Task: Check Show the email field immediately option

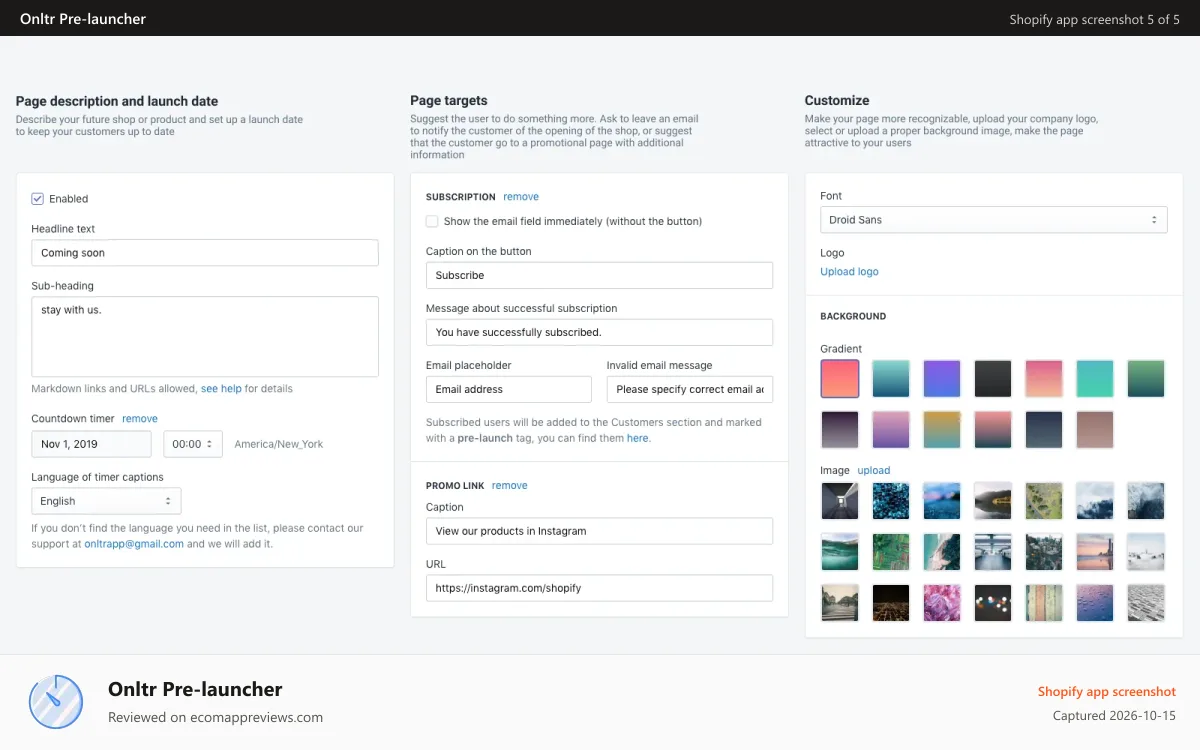Action: (x=432, y=222)
